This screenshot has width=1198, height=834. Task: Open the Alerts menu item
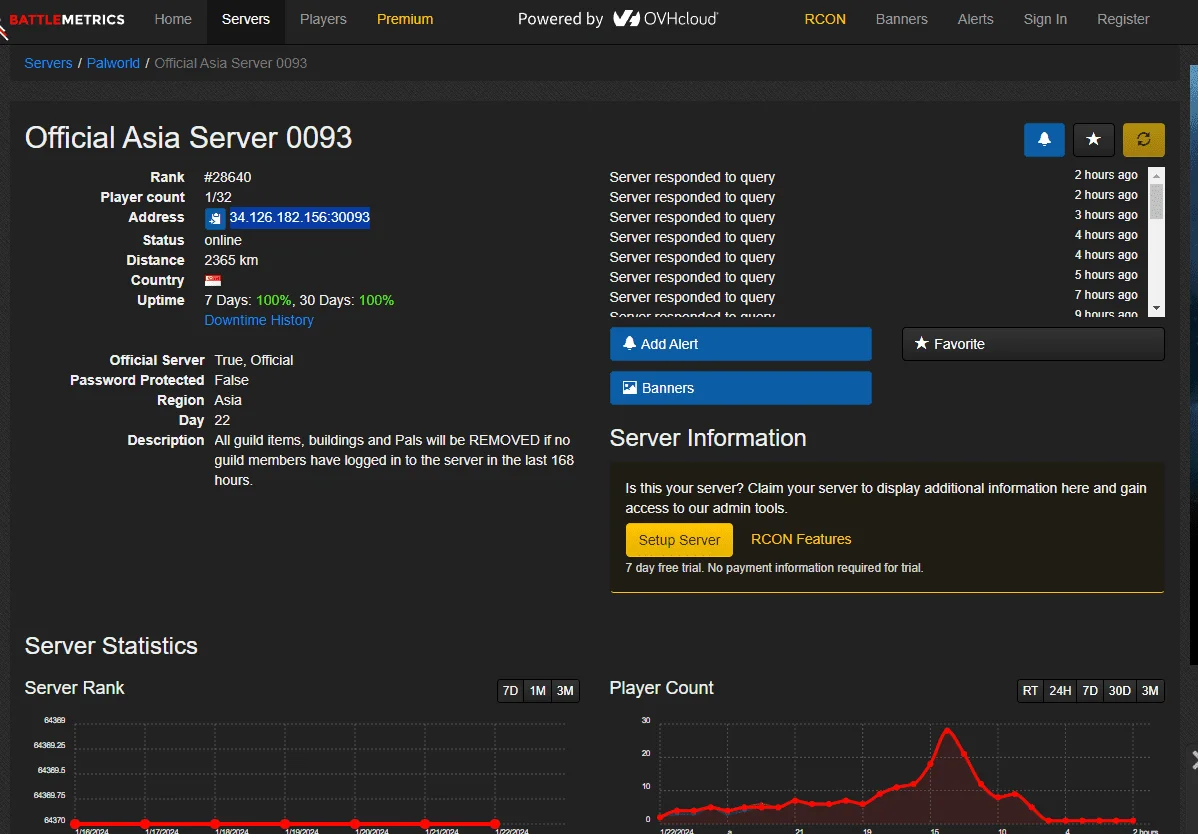976,19
